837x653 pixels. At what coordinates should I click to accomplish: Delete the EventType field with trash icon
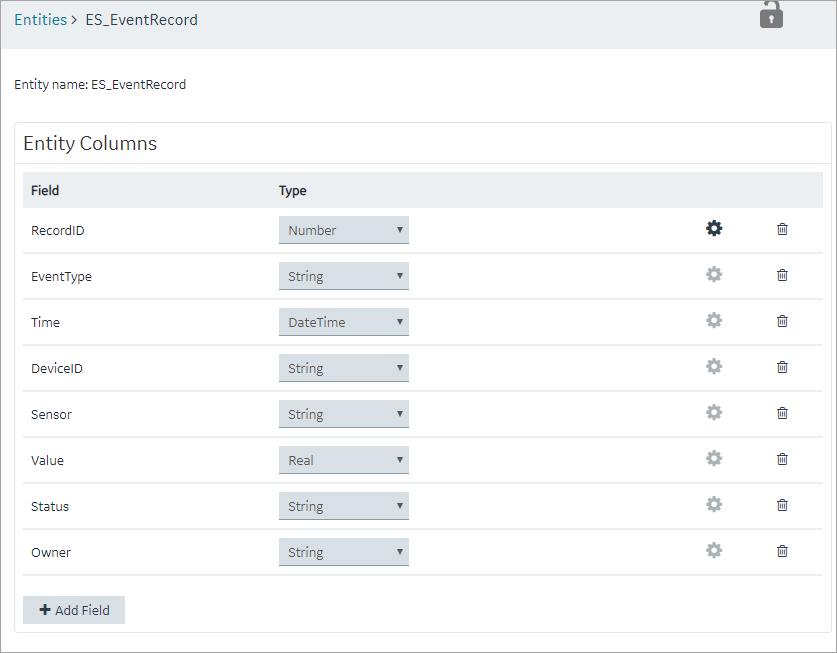click(782, 275)
